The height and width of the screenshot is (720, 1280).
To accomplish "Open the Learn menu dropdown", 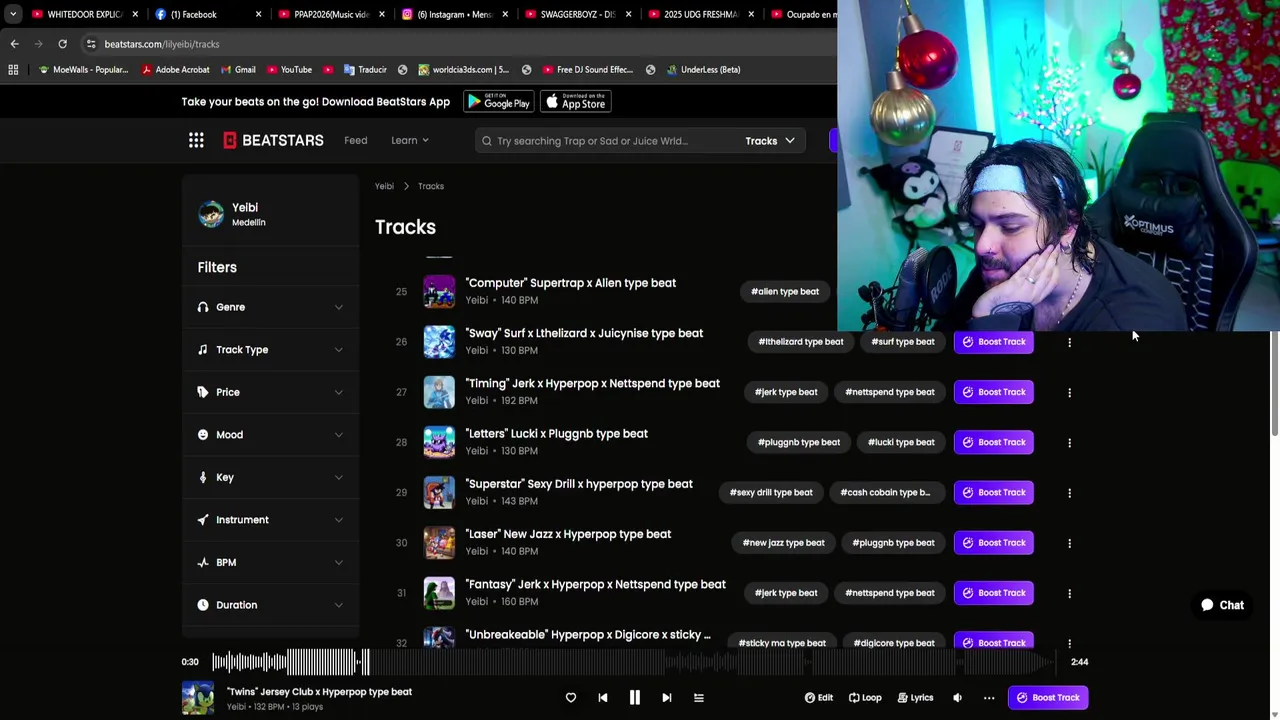I will [x=410, y=141].
